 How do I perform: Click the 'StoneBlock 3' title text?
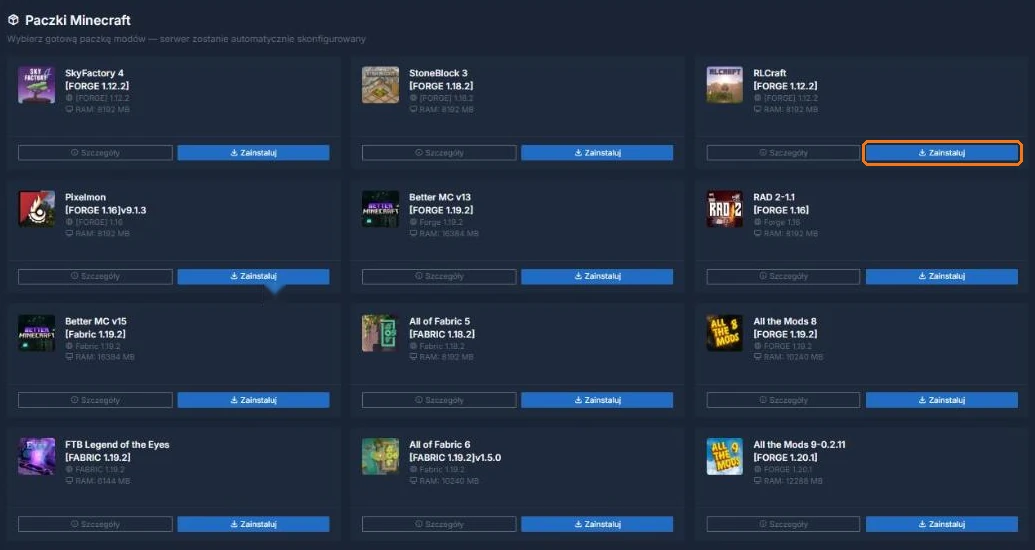tap(438, 73)
